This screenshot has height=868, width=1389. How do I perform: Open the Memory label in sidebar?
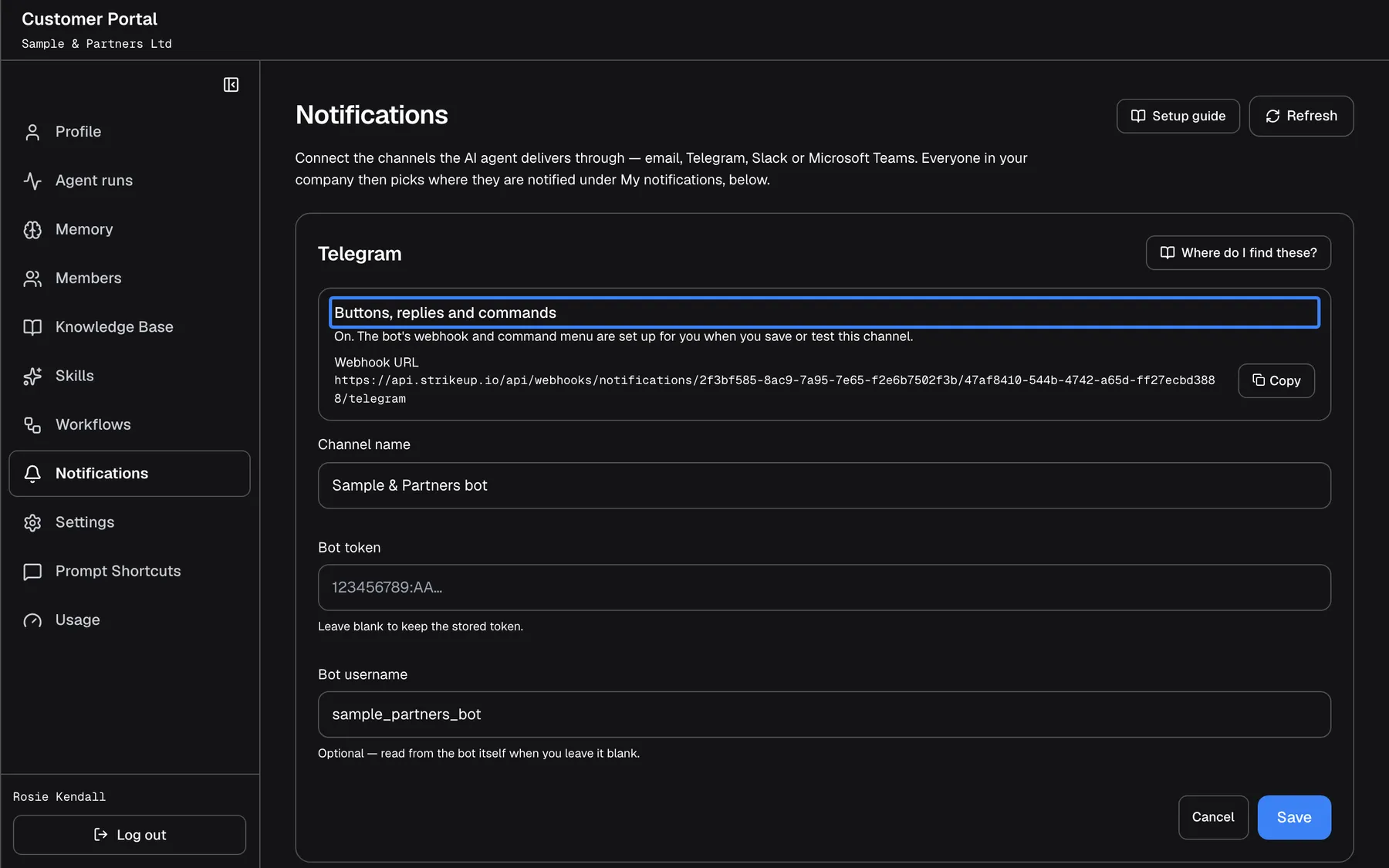coord(84,229)
